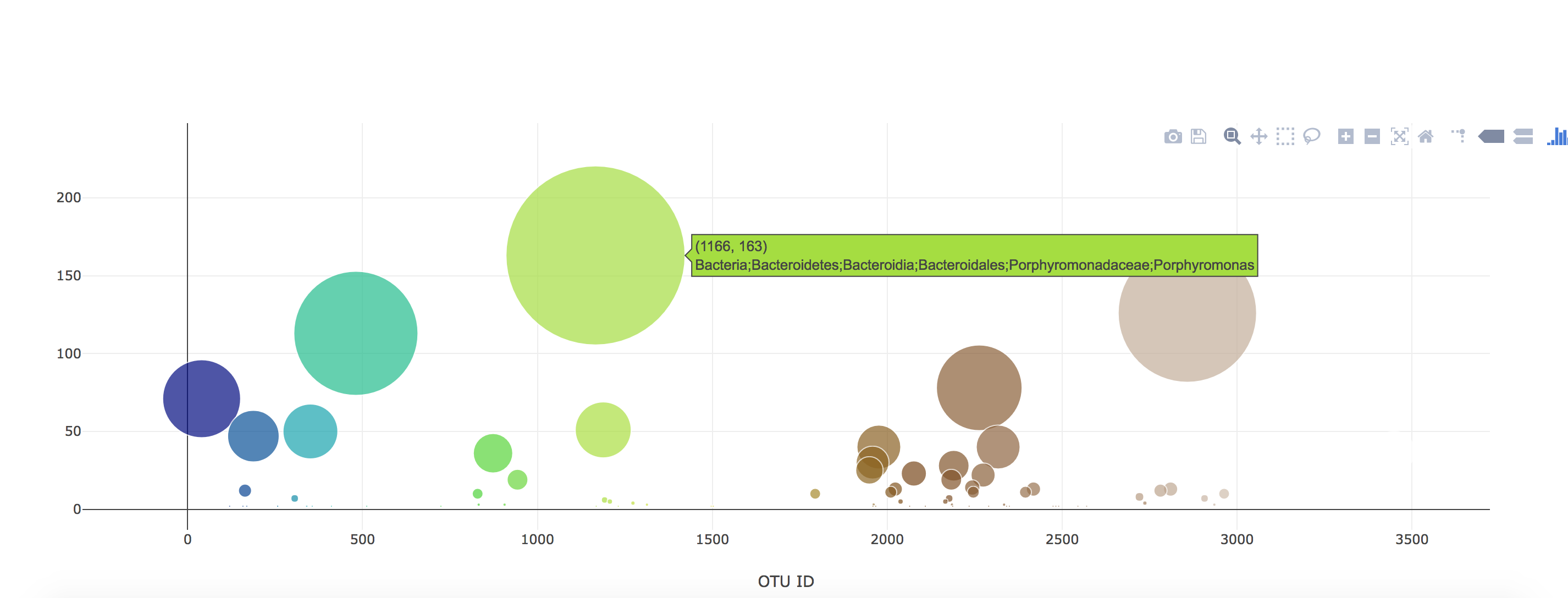Toggle spike lines in modebar

pyautogui.click(x=1459, y=136)
